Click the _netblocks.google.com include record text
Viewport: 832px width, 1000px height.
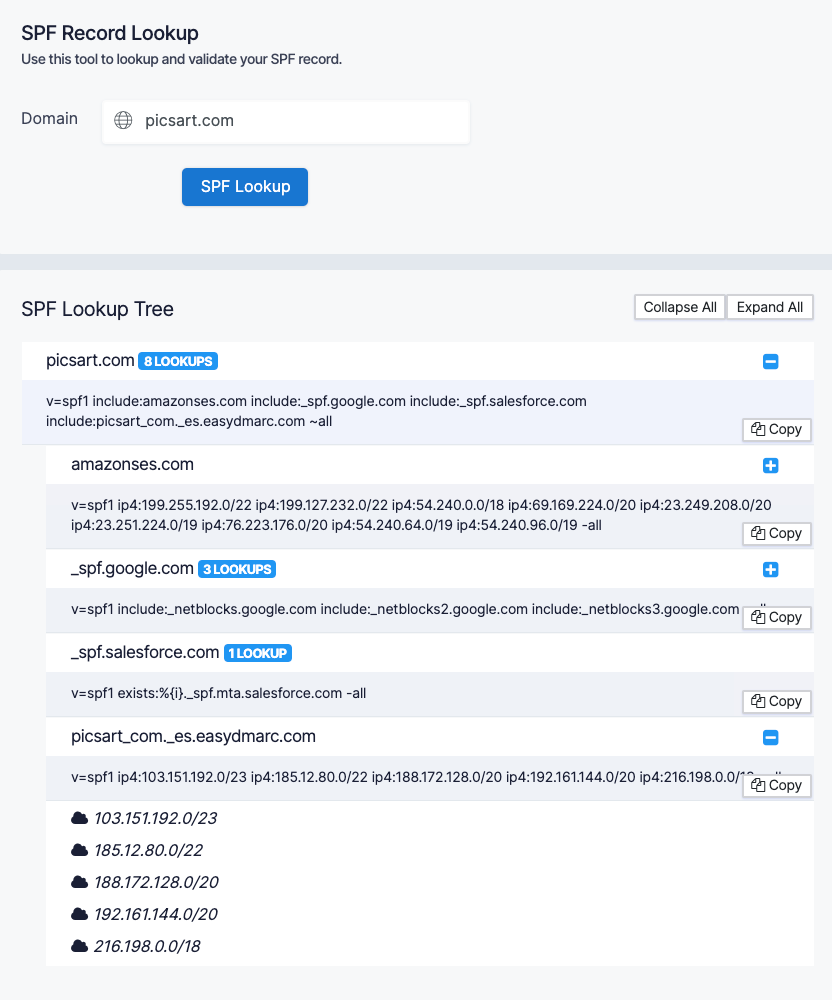(x=405, y=609)
